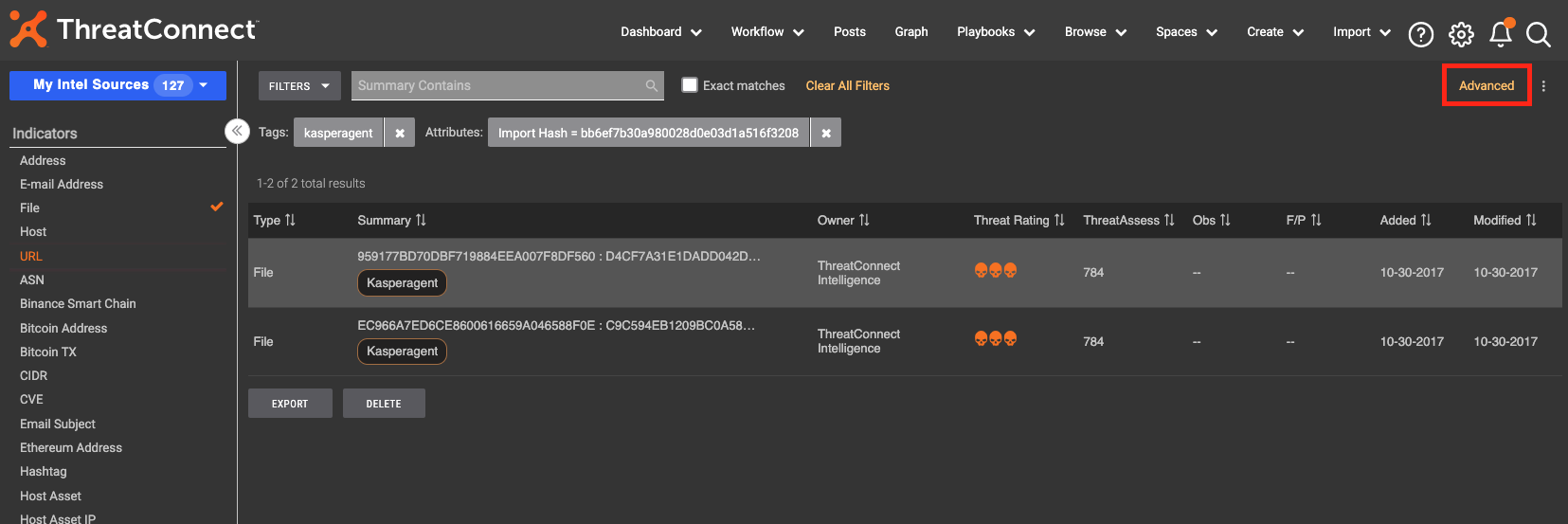Sort by Owner column arrows
Image resolution: width=1568 pixels, height=524 pixels.
pos(864,220)
